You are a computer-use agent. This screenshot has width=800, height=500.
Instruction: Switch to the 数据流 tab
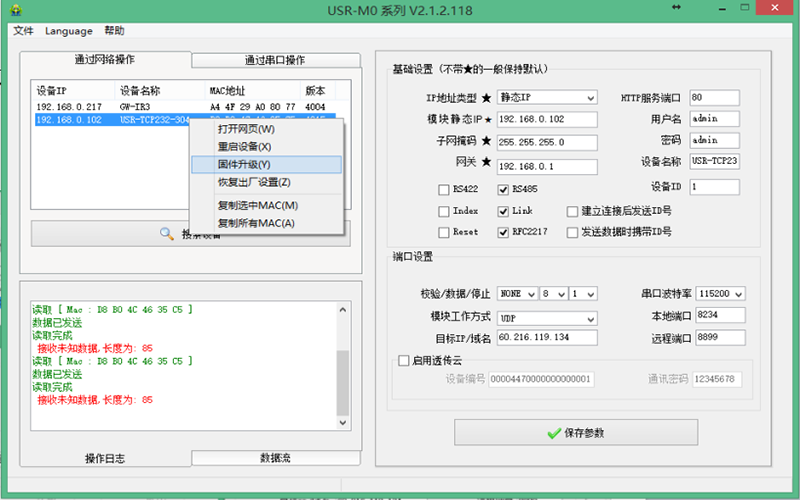[275, 458]
